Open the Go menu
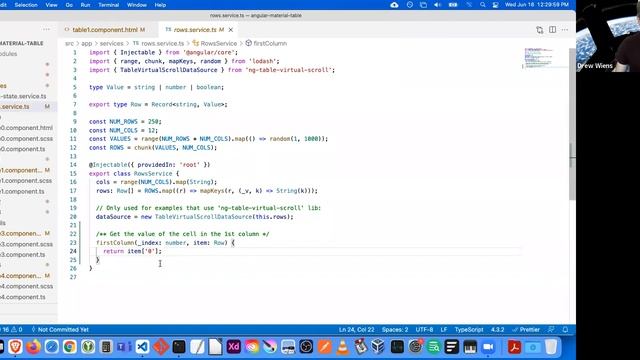The width and height of the screenshot is (640, 360). pos(69,5)
